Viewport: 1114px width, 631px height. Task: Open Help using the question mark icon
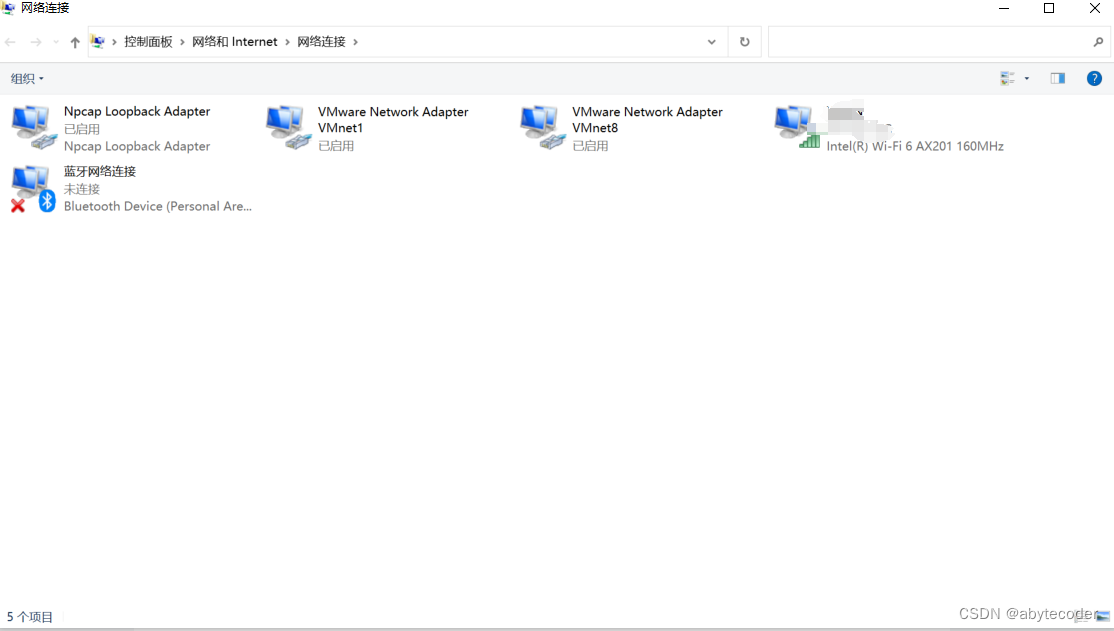tap(1094, 78)
